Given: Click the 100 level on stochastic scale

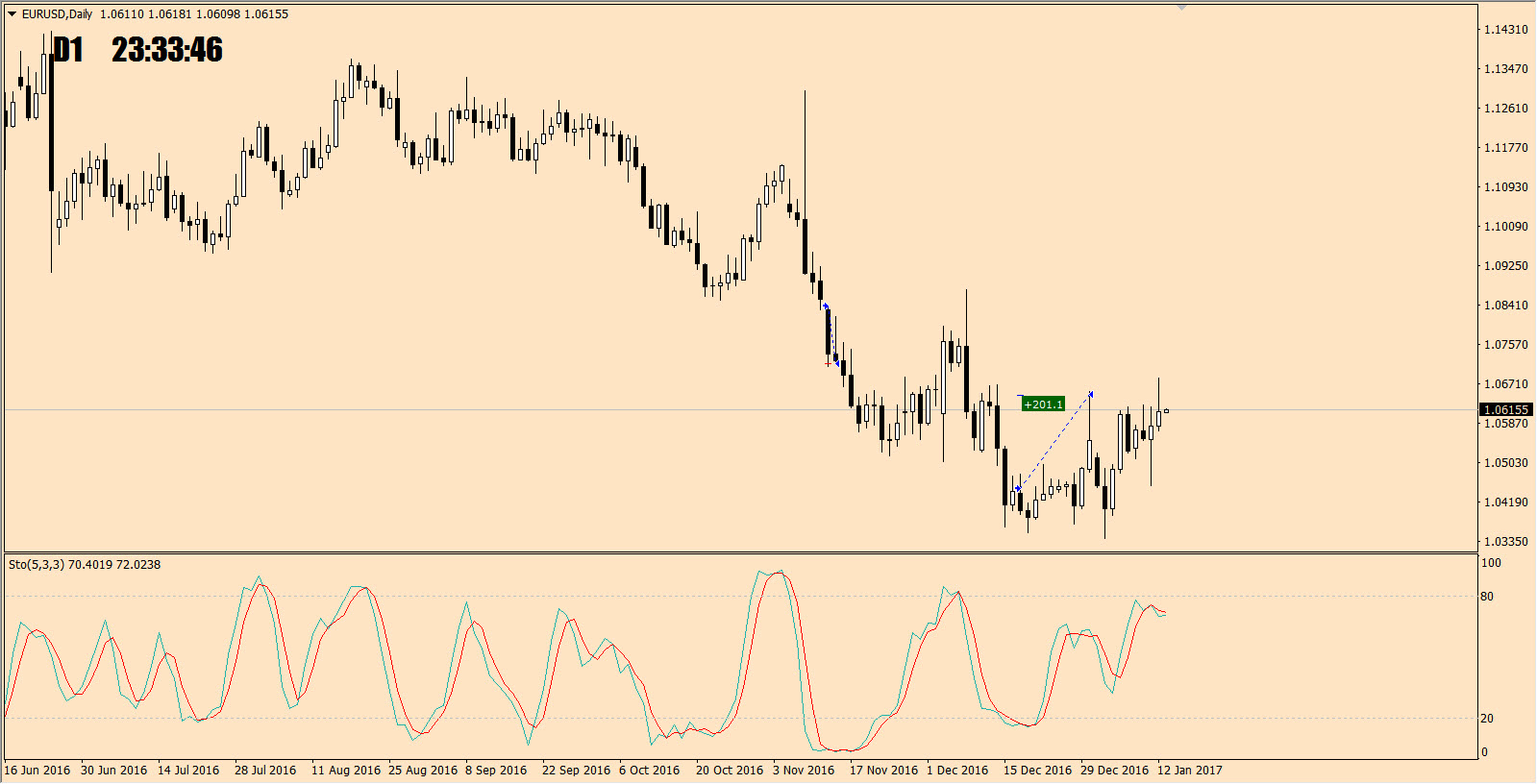Looking at the screenshot, I should (x=1491, y=563).
